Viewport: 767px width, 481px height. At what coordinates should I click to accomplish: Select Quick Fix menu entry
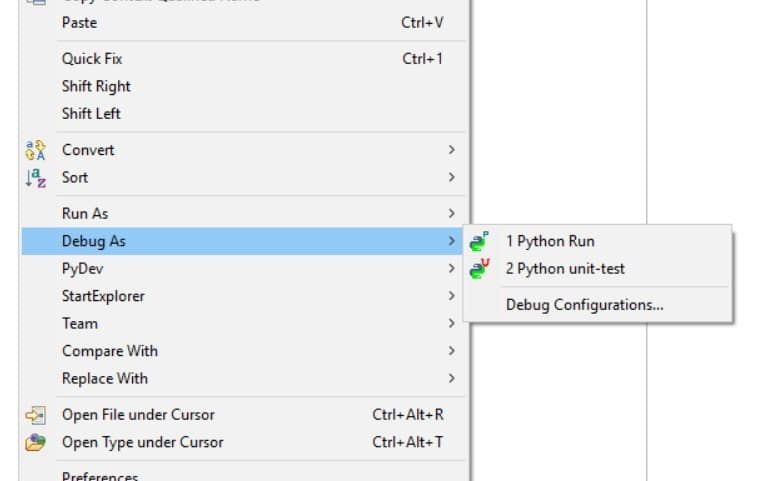tap(243, 59)
